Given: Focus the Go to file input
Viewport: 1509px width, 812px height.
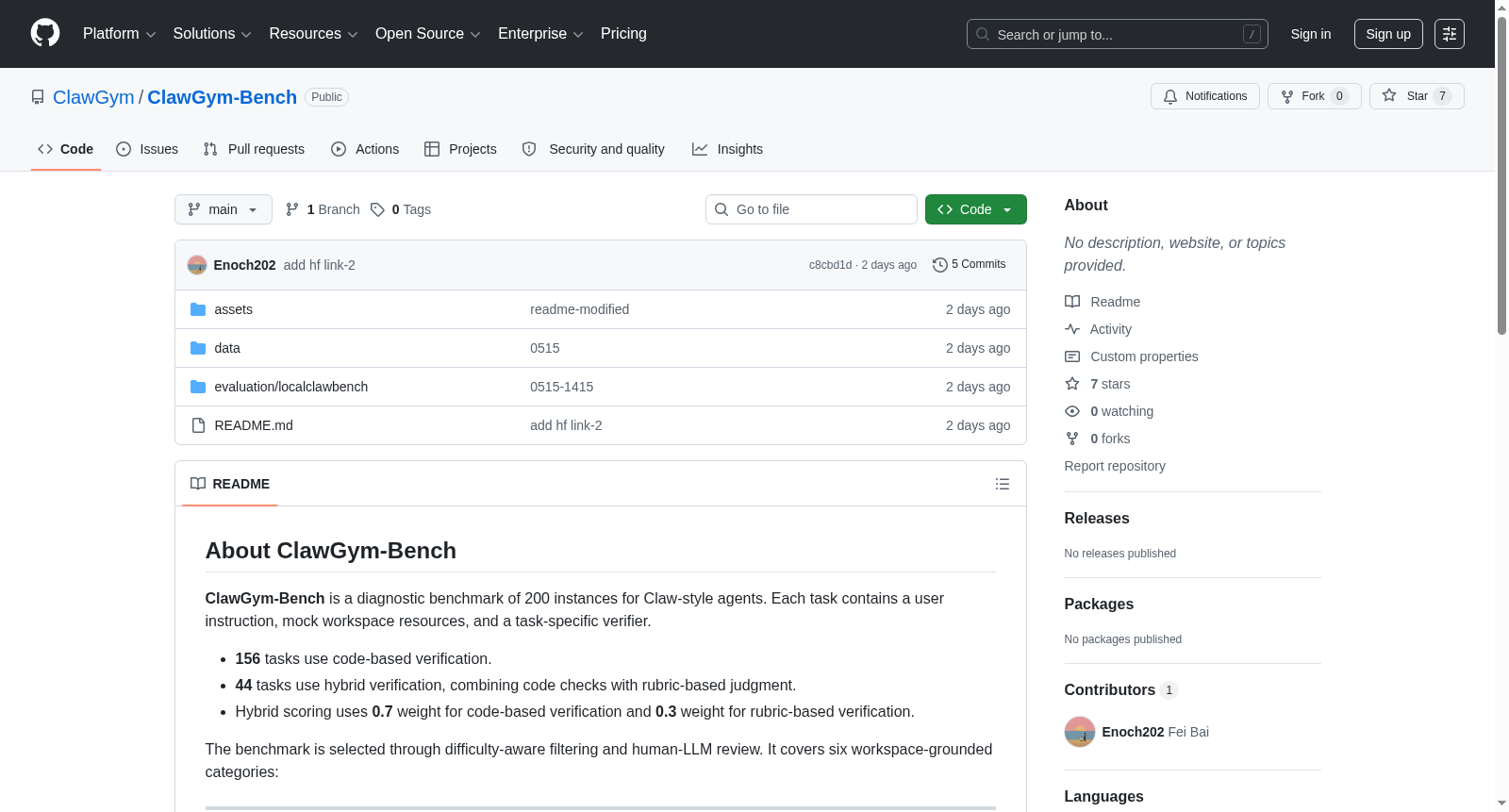Looking at the screenshot, I should coord(811,209).
